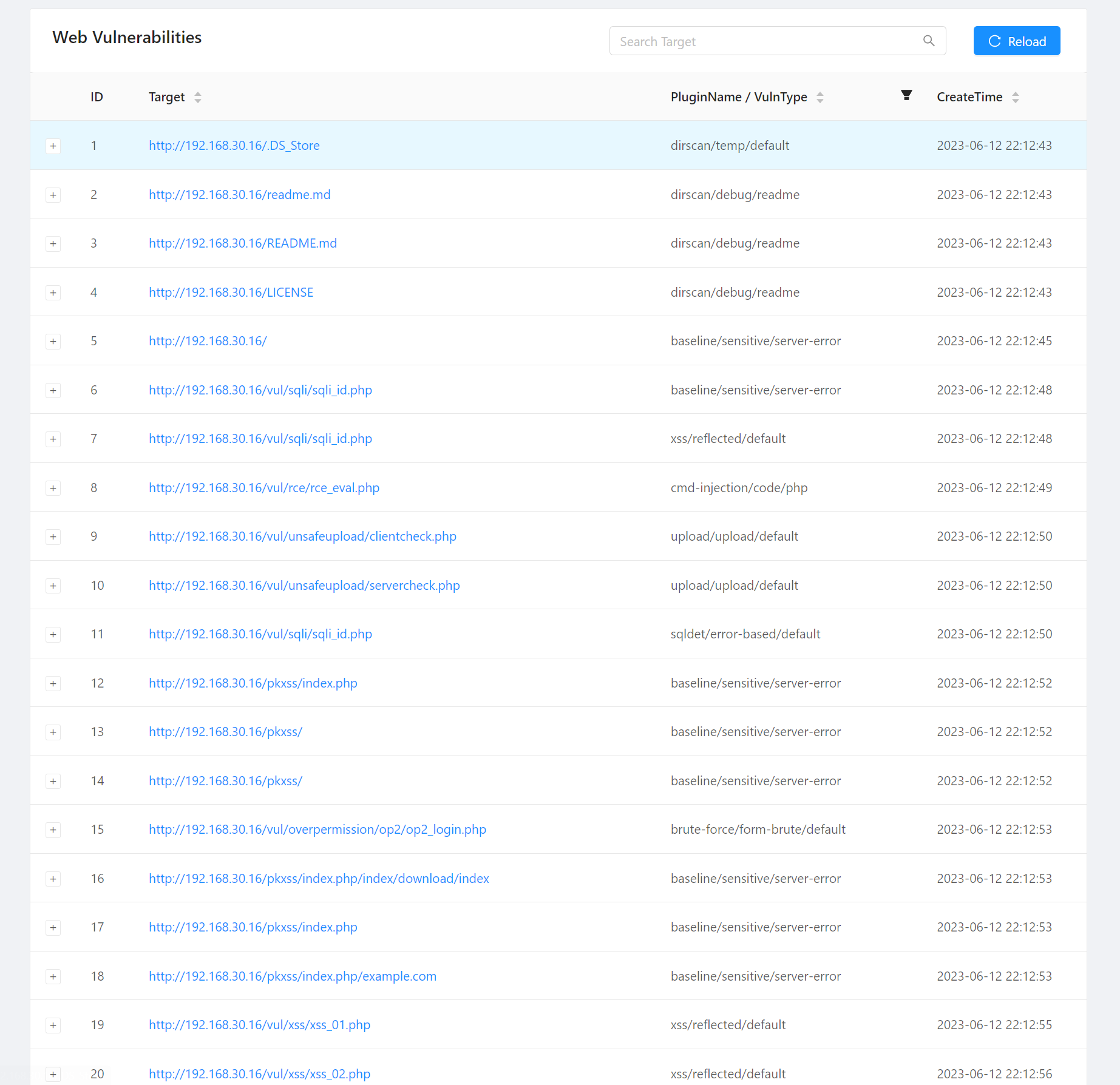Open the PluginName filter funnel icon
This screenshot has width=1120, height=1085.
[906, 95]
